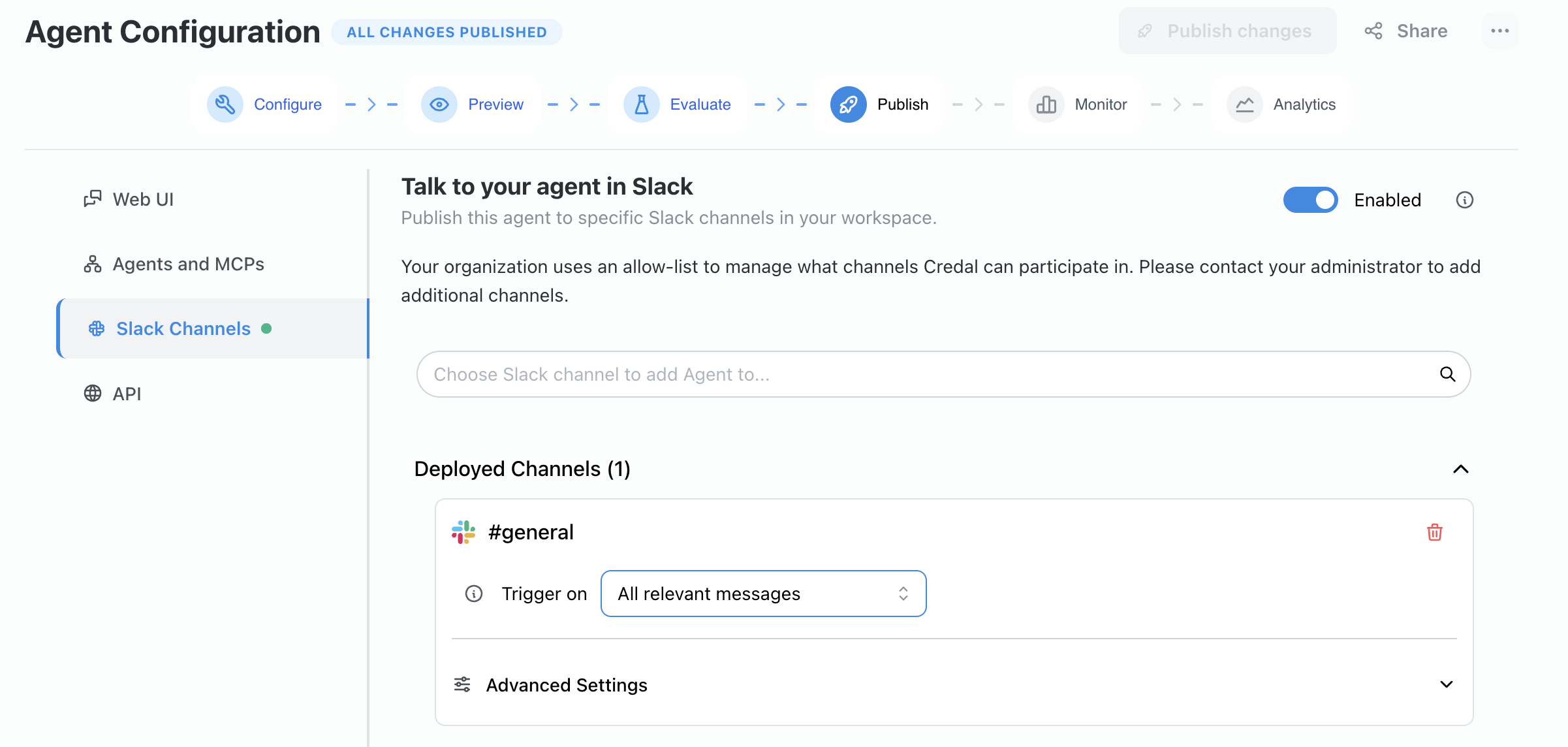Open the Web UI sidebar section
Viewport: 1568px width, 747px height.
tap(213, 199)
